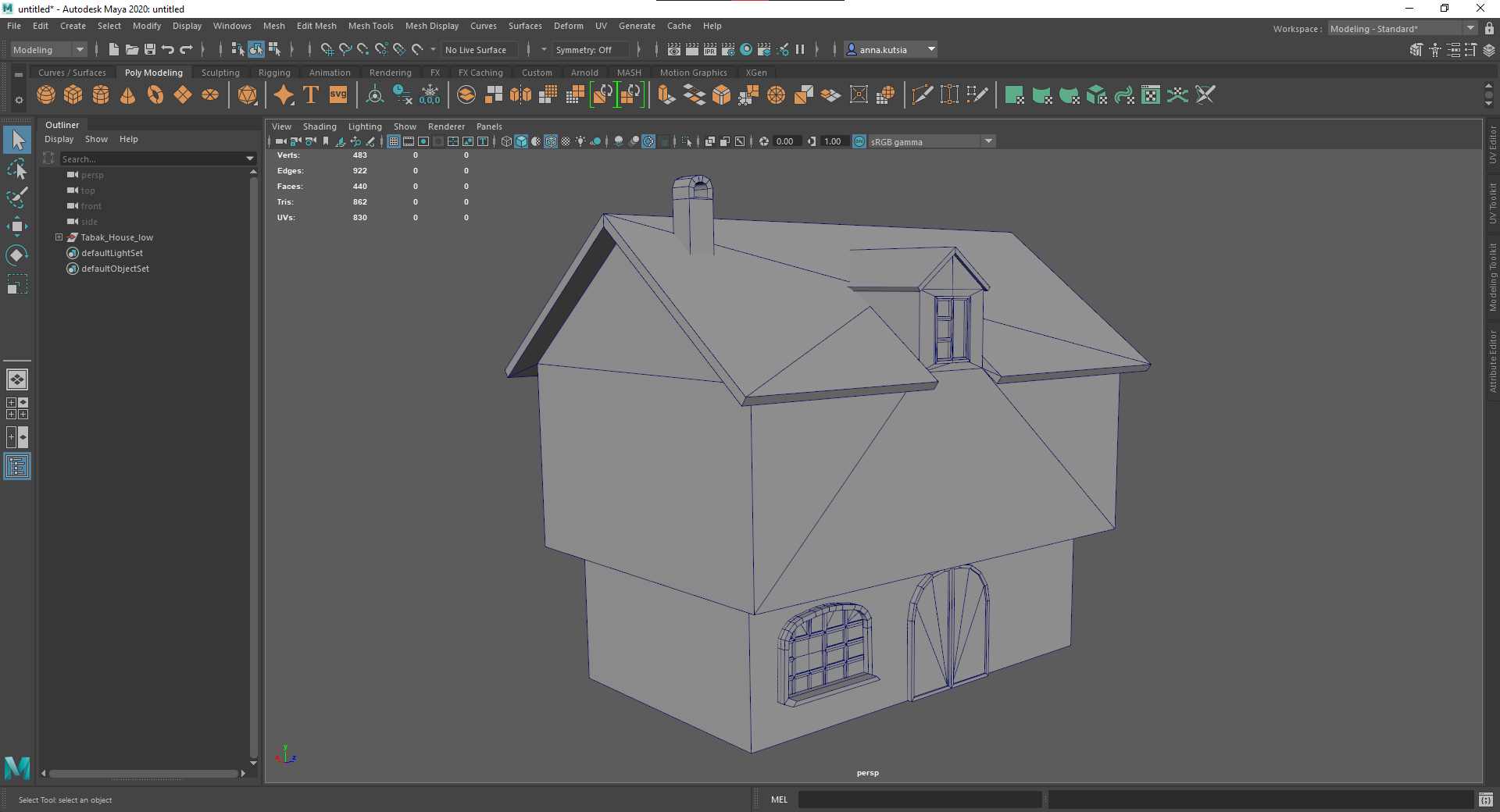Toggle use all lights in the viewport
The height and width of the screenshot is (812, 1500).
tap(580, 141)
